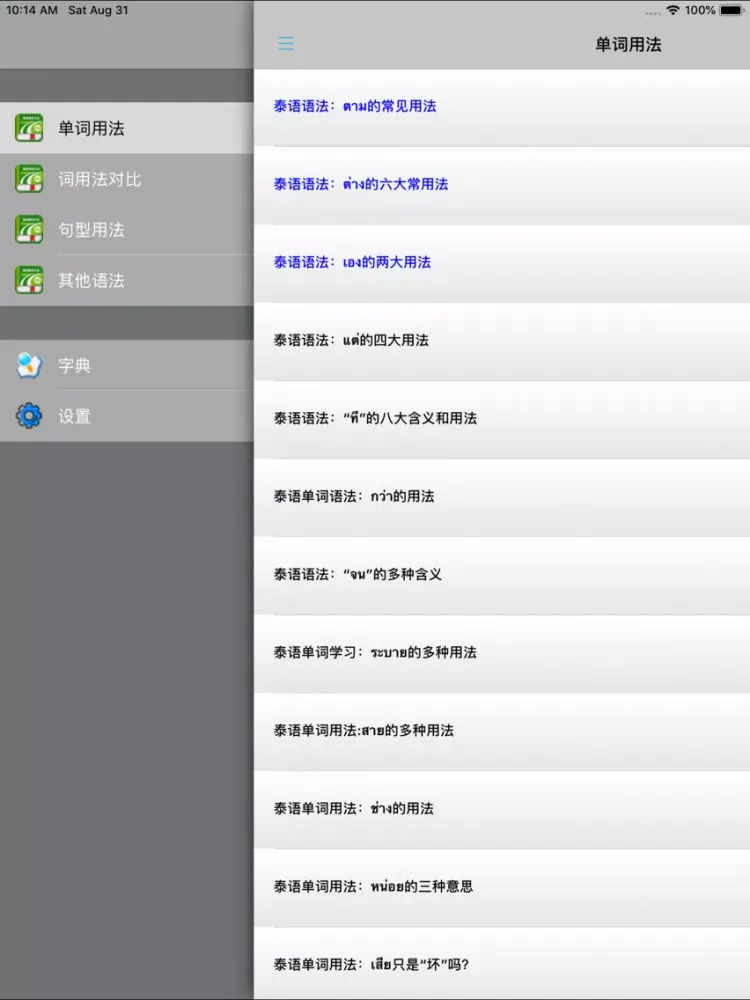Open article “ที่”的八大含义和用法
The image size is (750, 1000).
coord(502,419)
